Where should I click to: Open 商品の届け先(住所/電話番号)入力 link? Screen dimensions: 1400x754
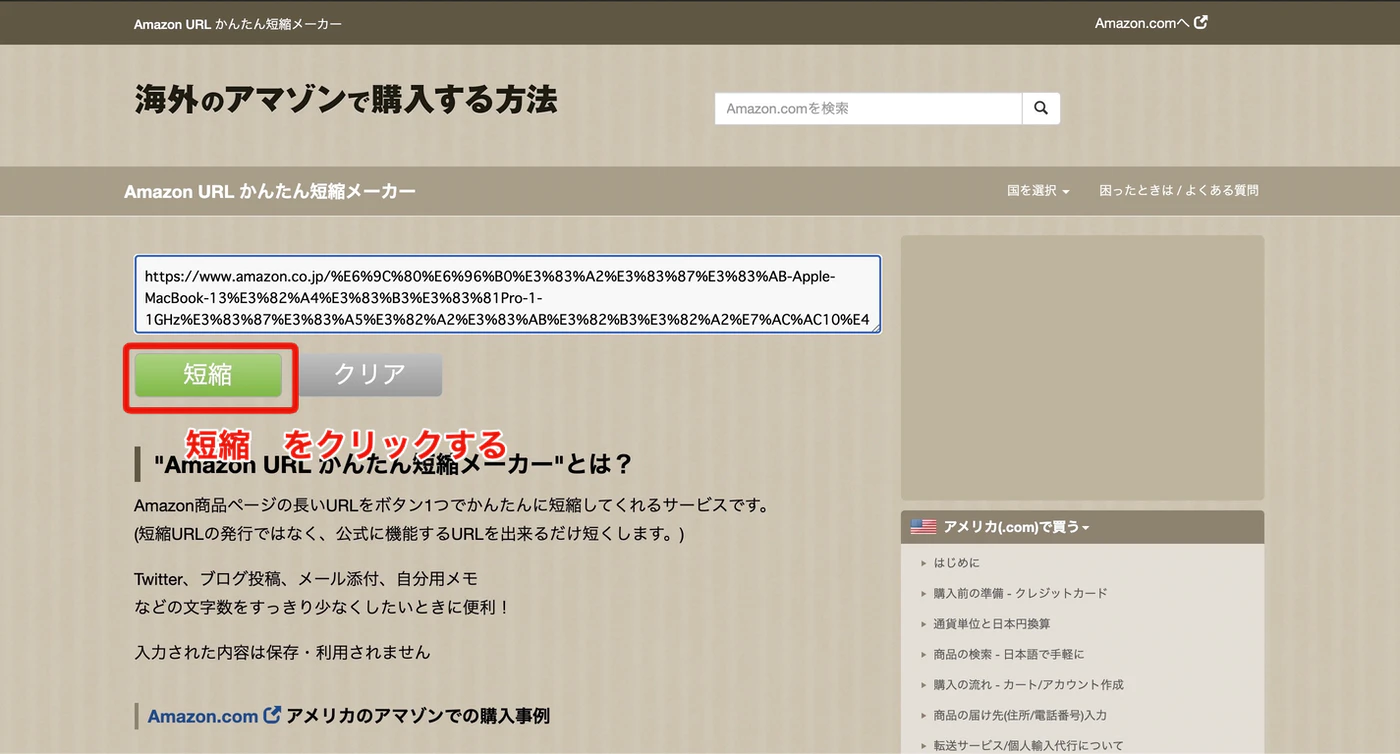click(x=1020, y=715)
